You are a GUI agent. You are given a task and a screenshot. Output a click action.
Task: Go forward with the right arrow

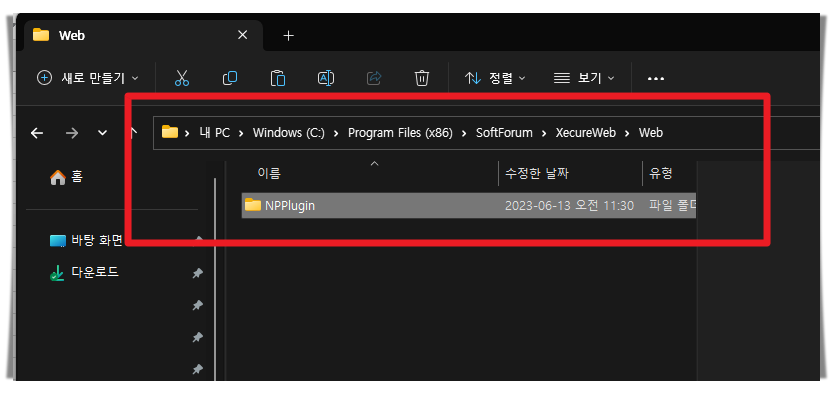click(71, 133)
